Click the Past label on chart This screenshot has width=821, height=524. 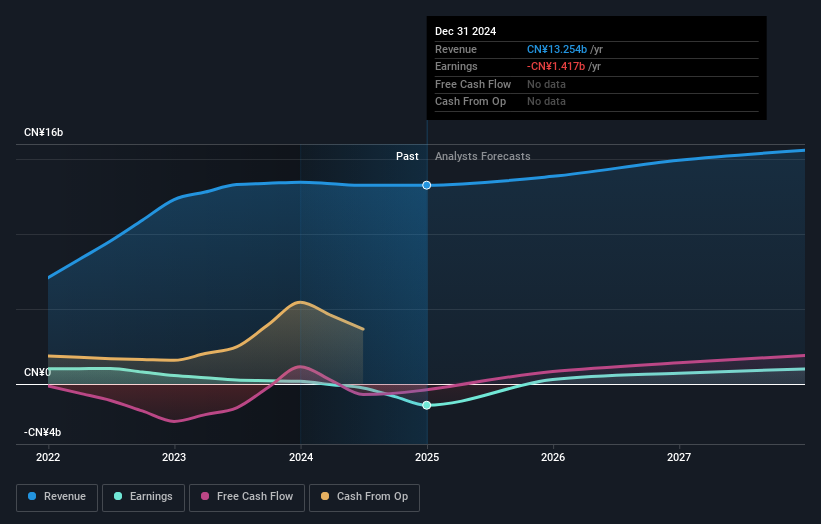pyautogui.click(x=407, y=157)
